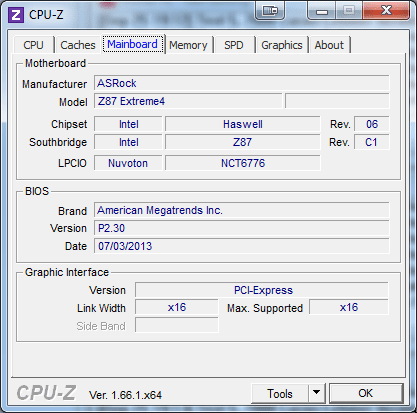Select the Mainboard tab

[132, 44]
